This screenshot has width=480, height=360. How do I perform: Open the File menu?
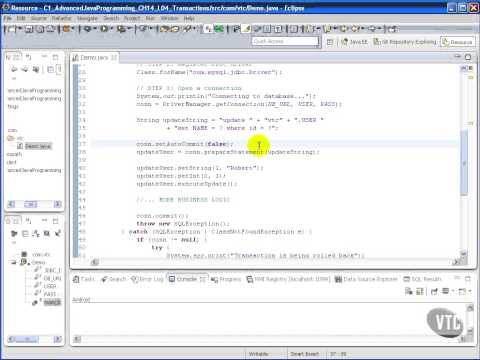tap(8, 18)
